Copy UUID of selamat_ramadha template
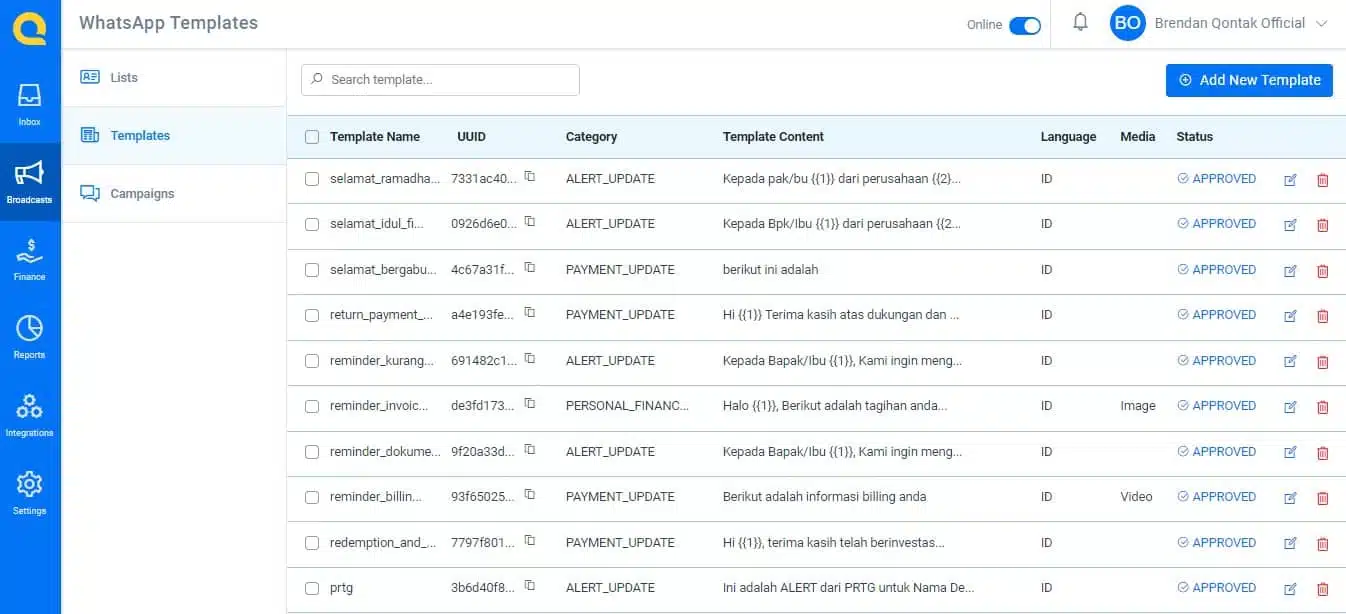This screenshot has height=614, width=1346. (530, 177)
